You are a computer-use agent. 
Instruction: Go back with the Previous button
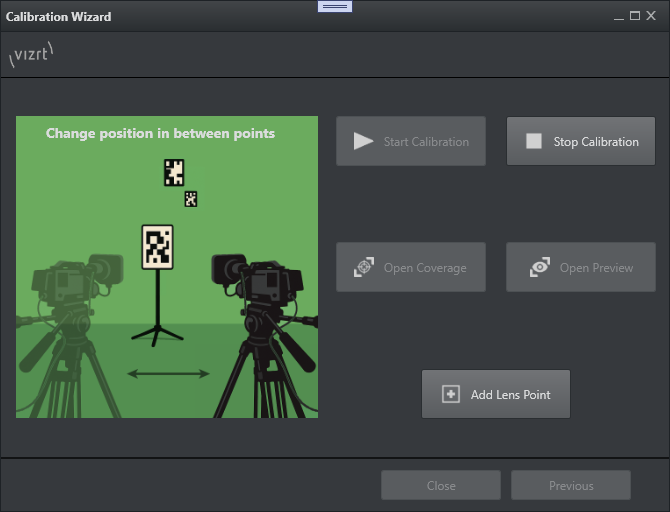[571, 486]
